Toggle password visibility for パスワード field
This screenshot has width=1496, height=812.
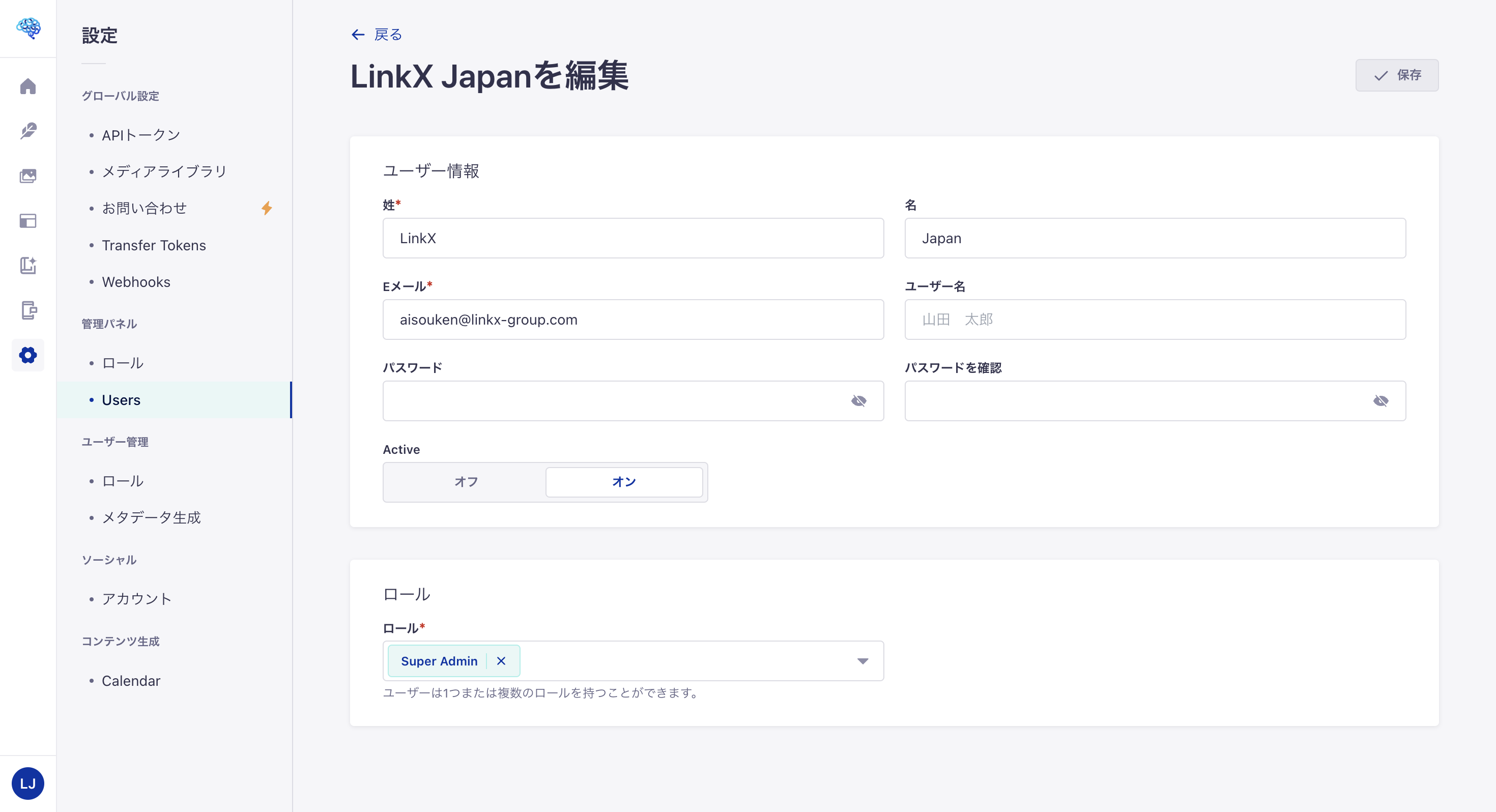(x=858, y=400)
